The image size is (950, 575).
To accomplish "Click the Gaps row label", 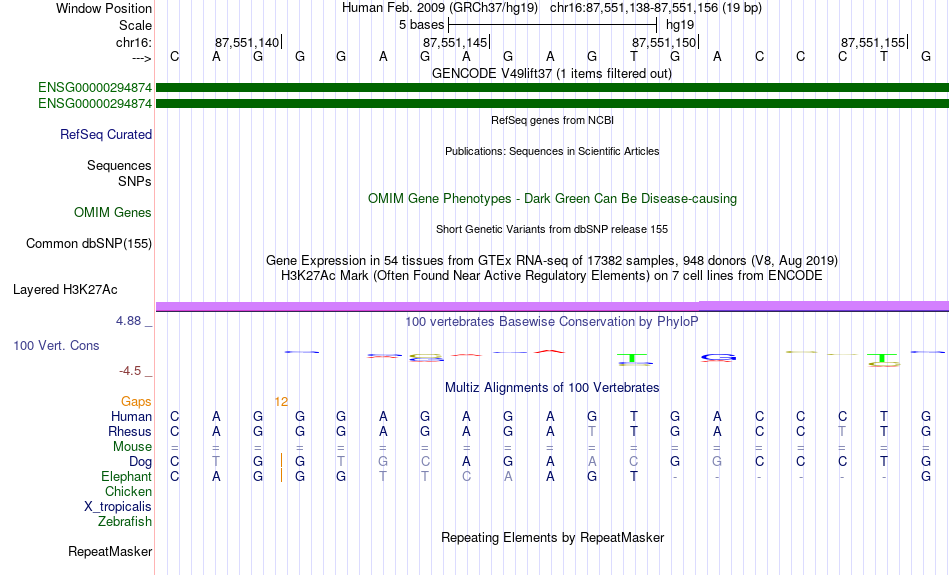I will pyautogui.click(x=136, y=401).
